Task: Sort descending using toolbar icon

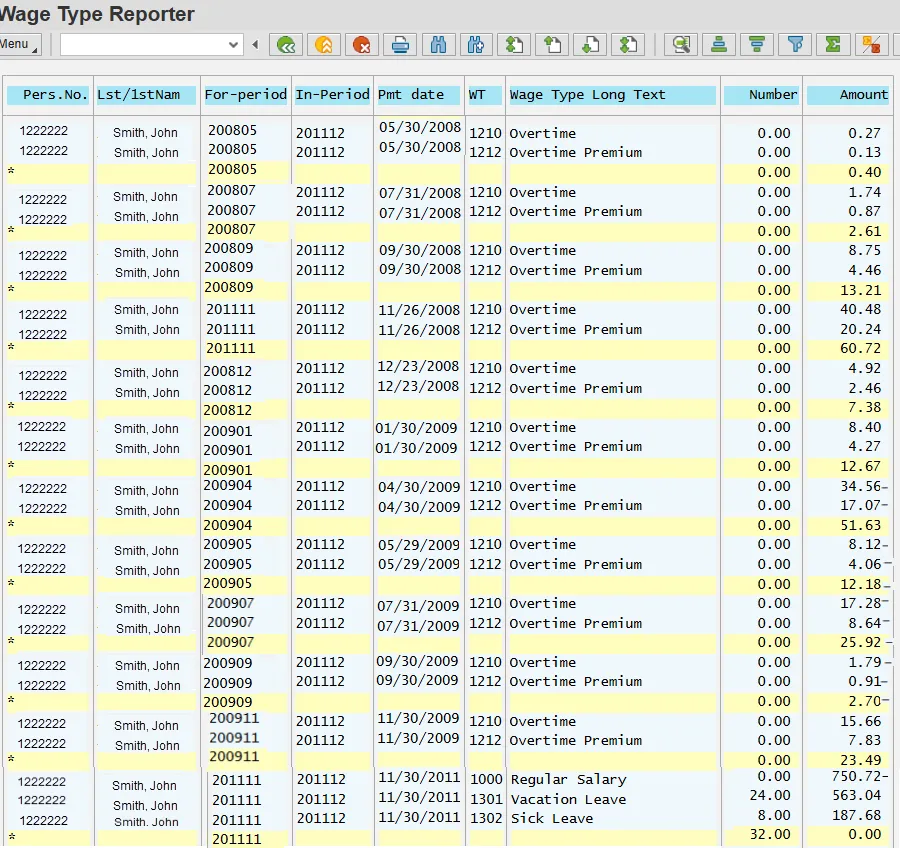Action: point(757,45)
